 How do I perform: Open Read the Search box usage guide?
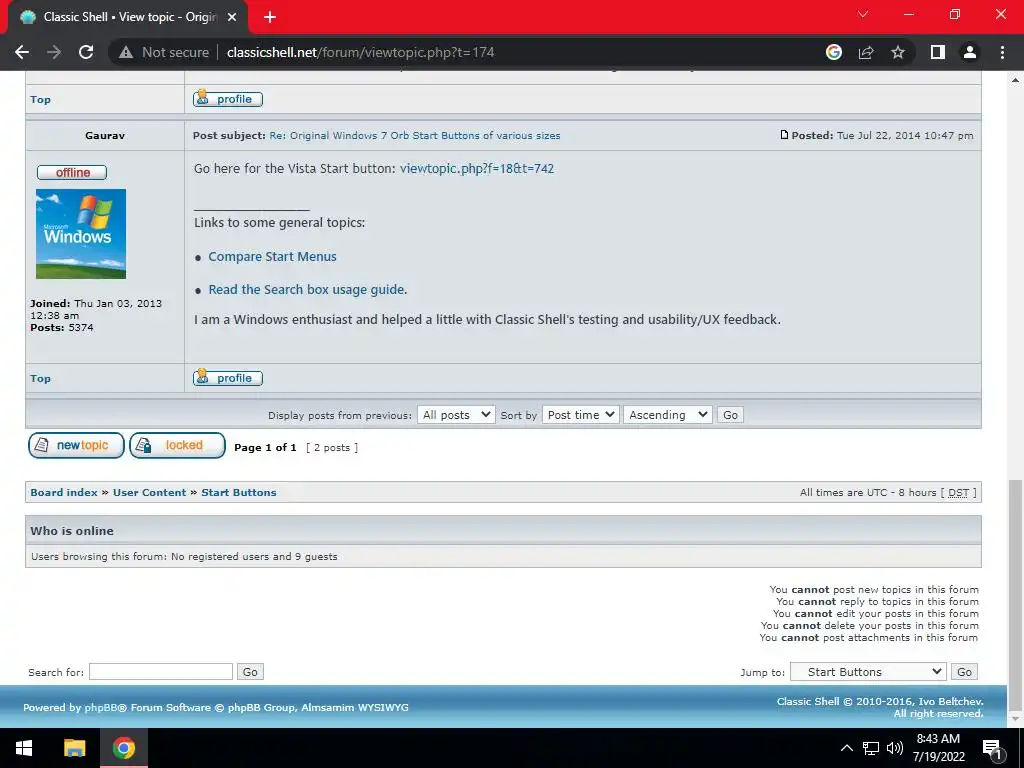tap(308, 289)
